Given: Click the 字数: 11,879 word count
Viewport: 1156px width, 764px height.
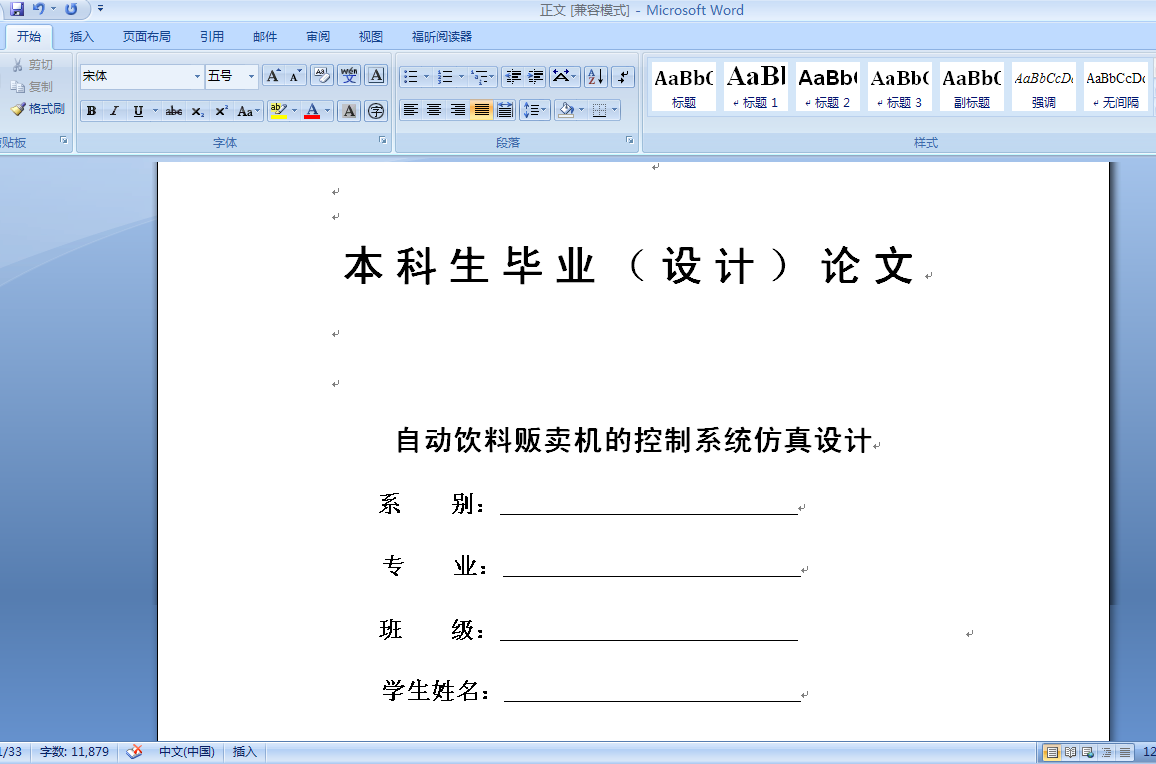Looking at the screenshot, I should 74,751.
